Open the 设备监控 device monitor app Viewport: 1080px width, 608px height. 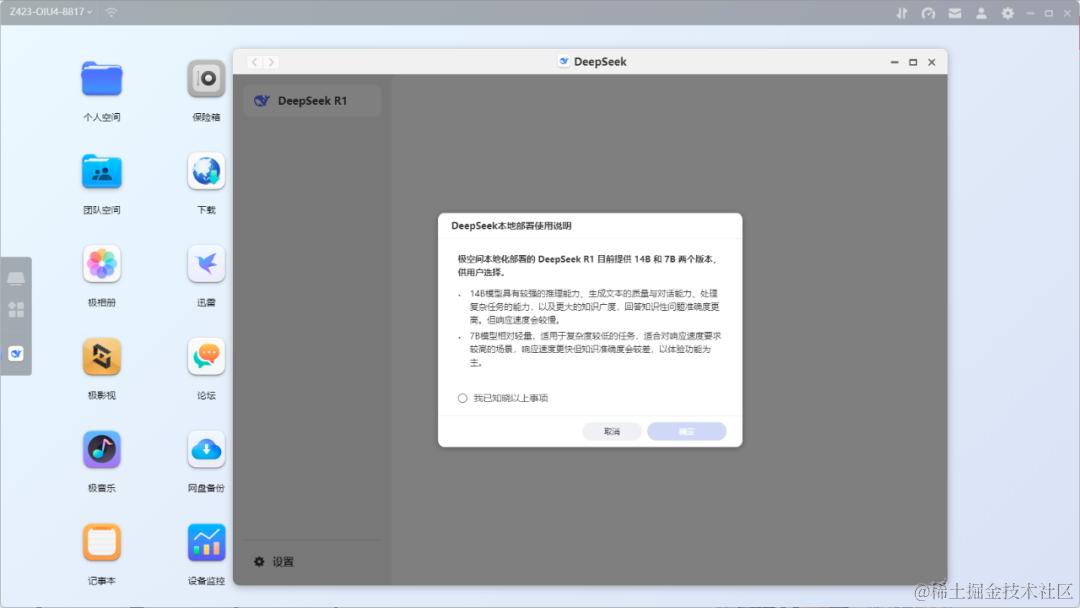pyautogui.click(x=205, y=541)
